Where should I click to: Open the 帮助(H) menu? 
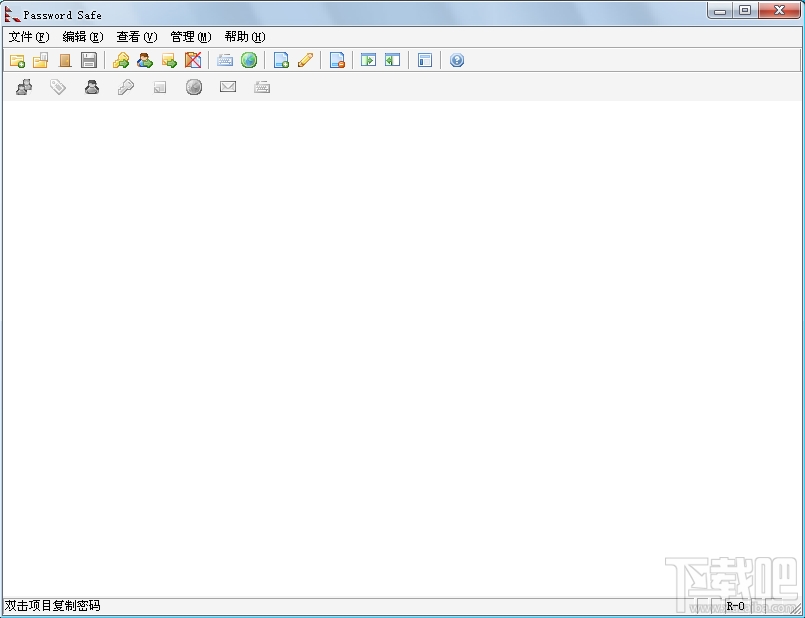coord(245,37)
